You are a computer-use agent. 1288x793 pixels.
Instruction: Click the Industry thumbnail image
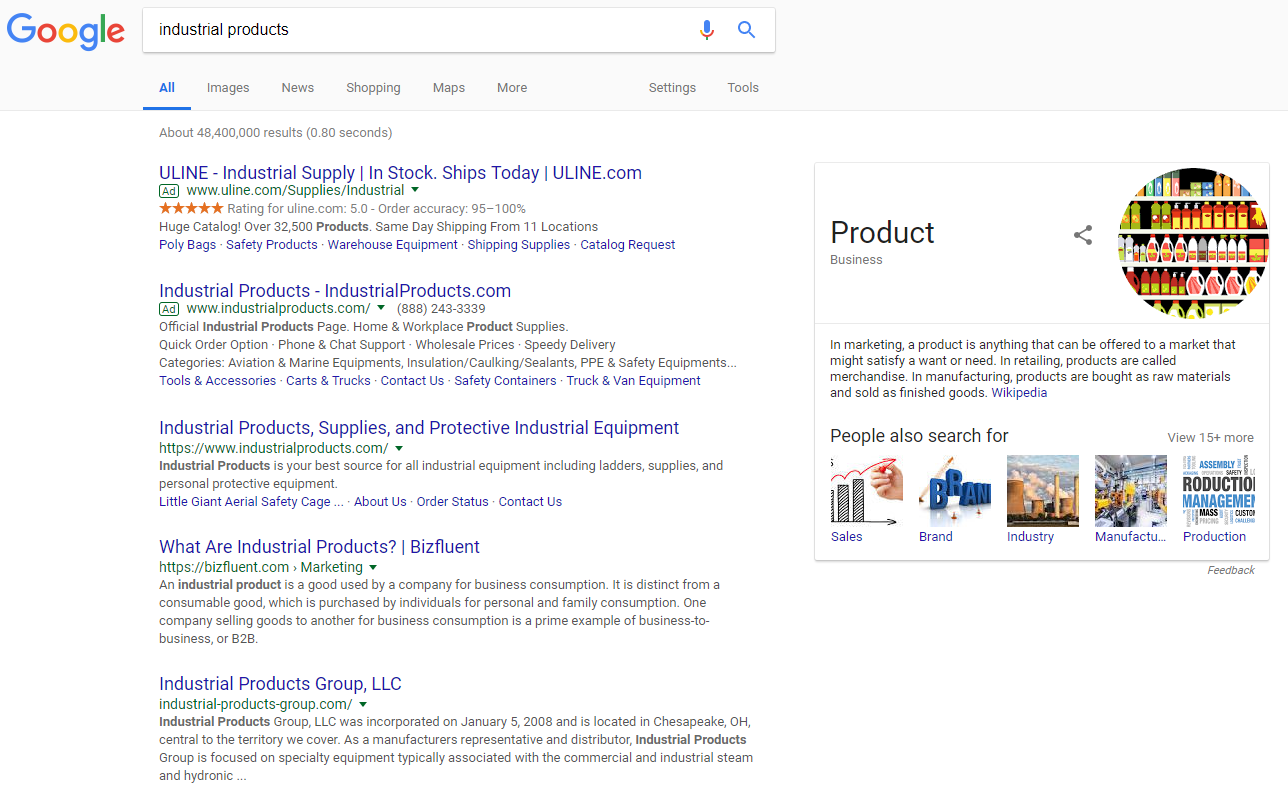pos(1042,491)
